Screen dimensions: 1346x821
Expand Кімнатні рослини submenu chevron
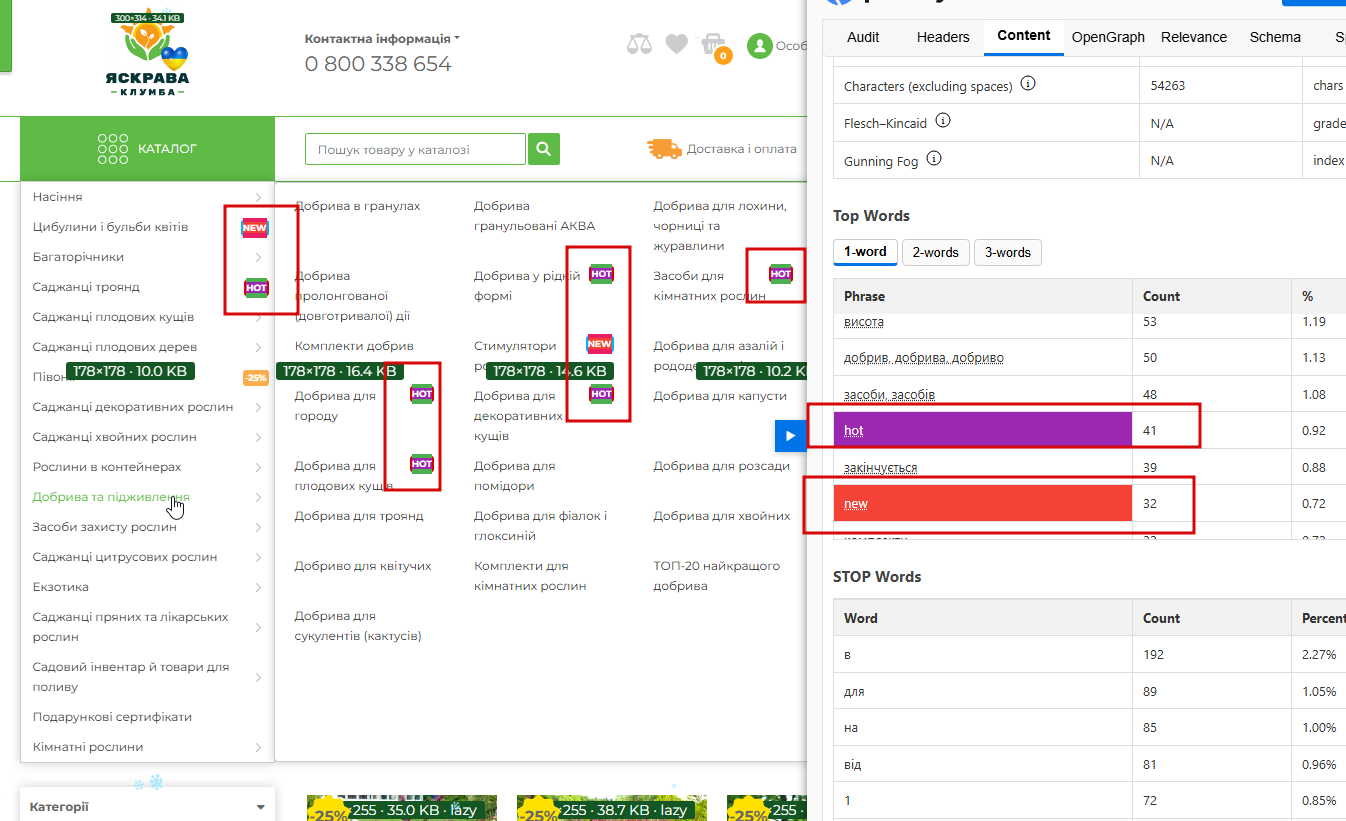click(258, 747)
